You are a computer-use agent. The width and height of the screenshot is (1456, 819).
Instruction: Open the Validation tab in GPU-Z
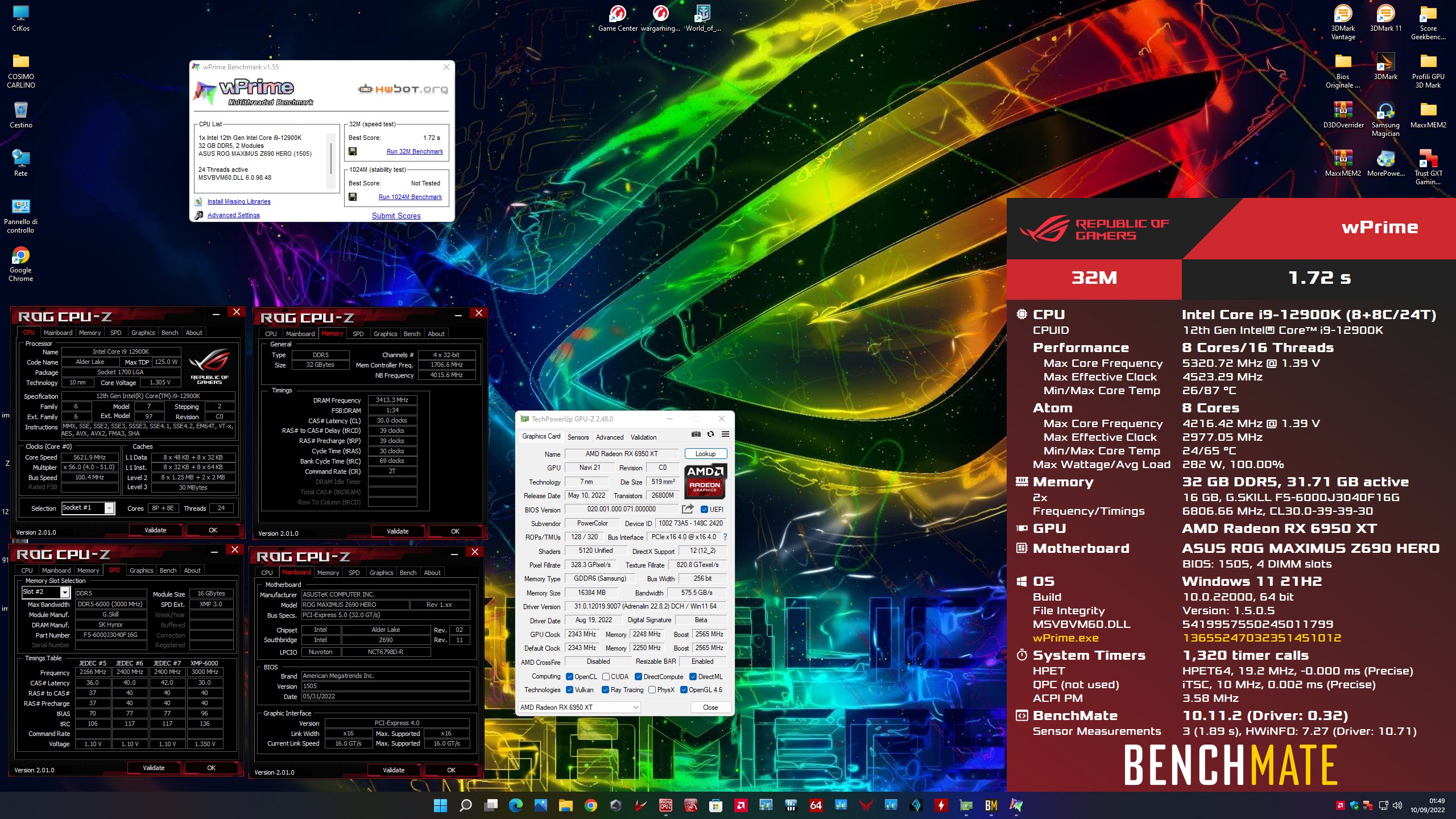coord(643,437)
